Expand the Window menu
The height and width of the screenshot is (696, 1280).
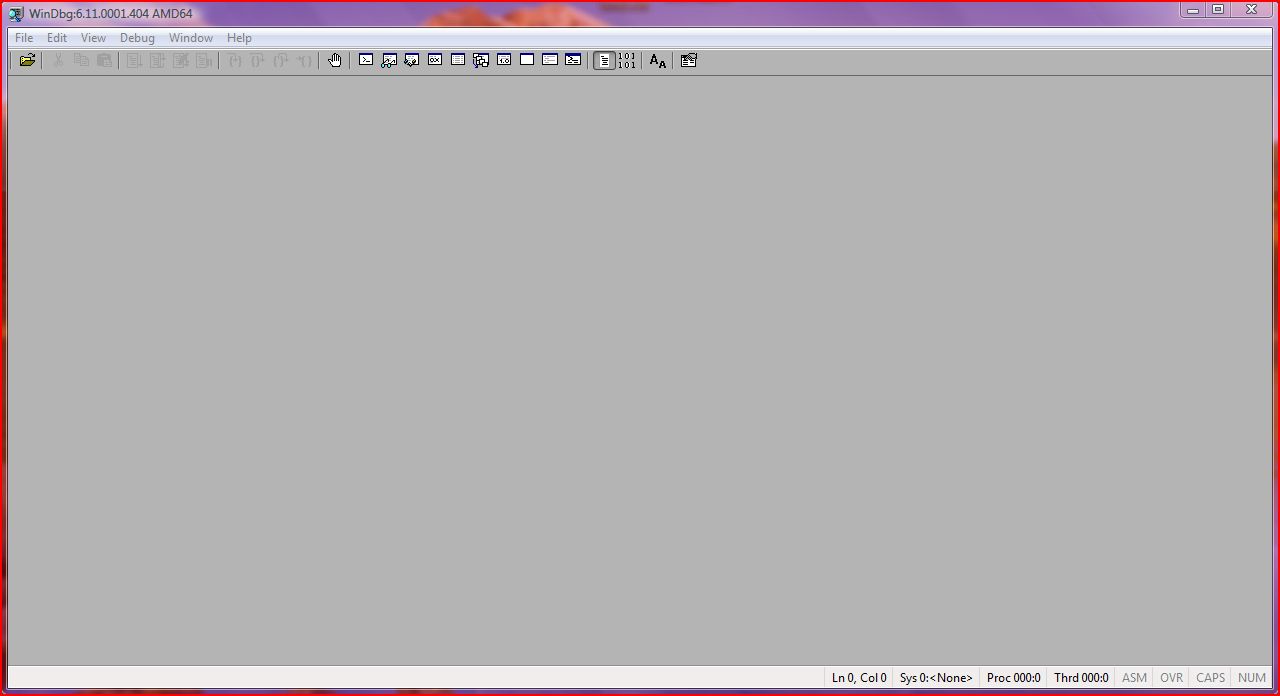[x=190, y=38]
